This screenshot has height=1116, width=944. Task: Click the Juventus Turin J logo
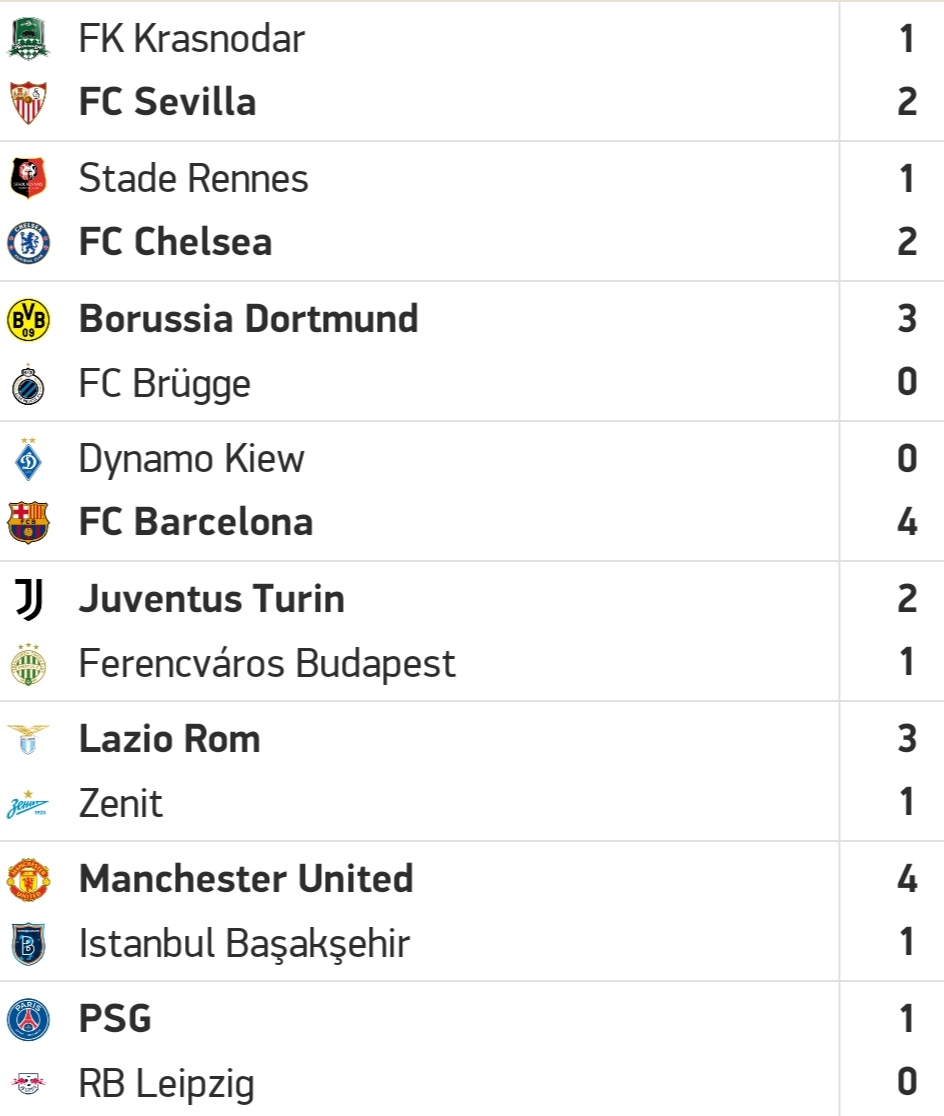coord(29,599)
